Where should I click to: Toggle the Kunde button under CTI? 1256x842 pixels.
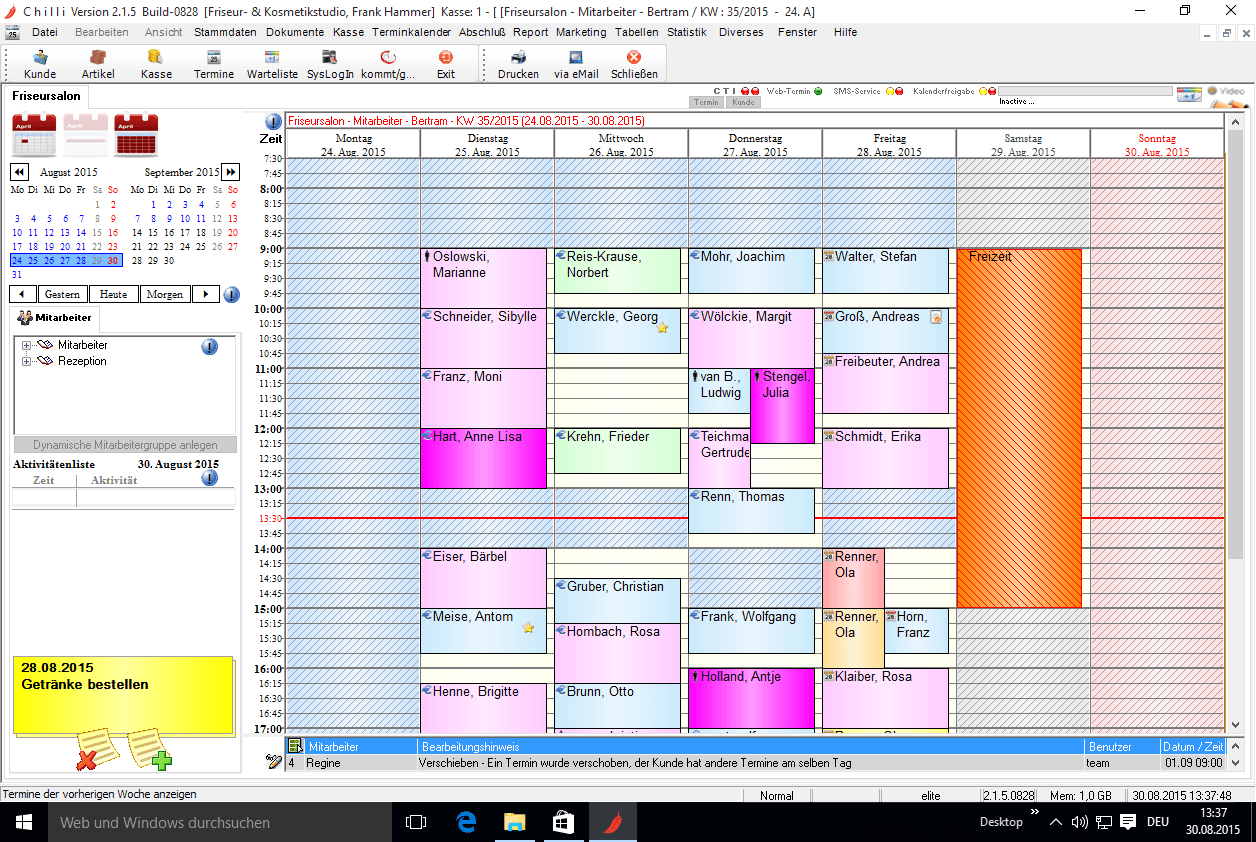743,103
